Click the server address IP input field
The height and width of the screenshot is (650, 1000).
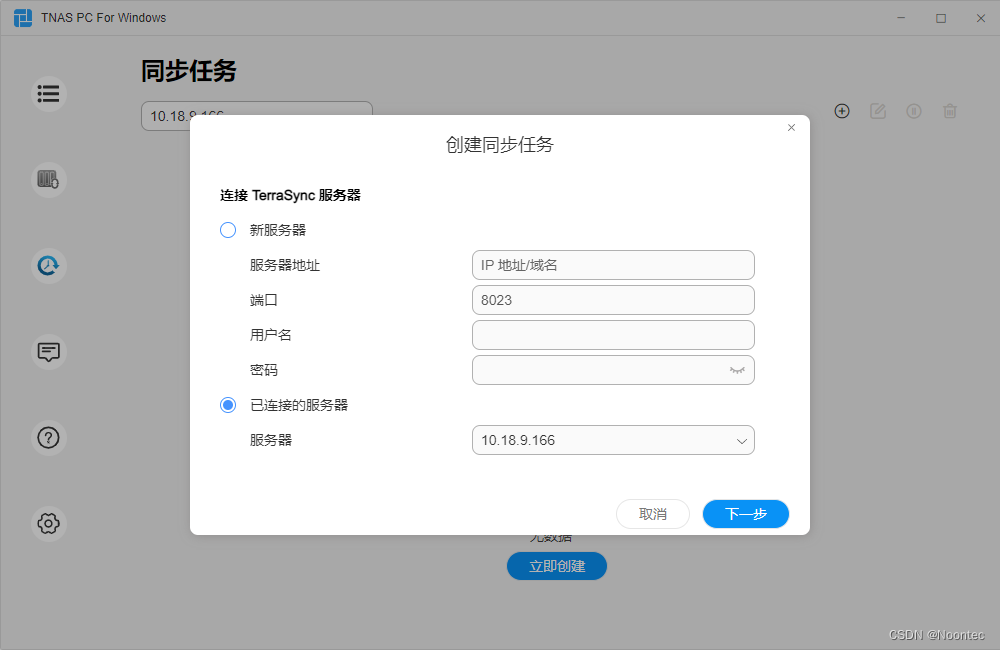(613, 265)
